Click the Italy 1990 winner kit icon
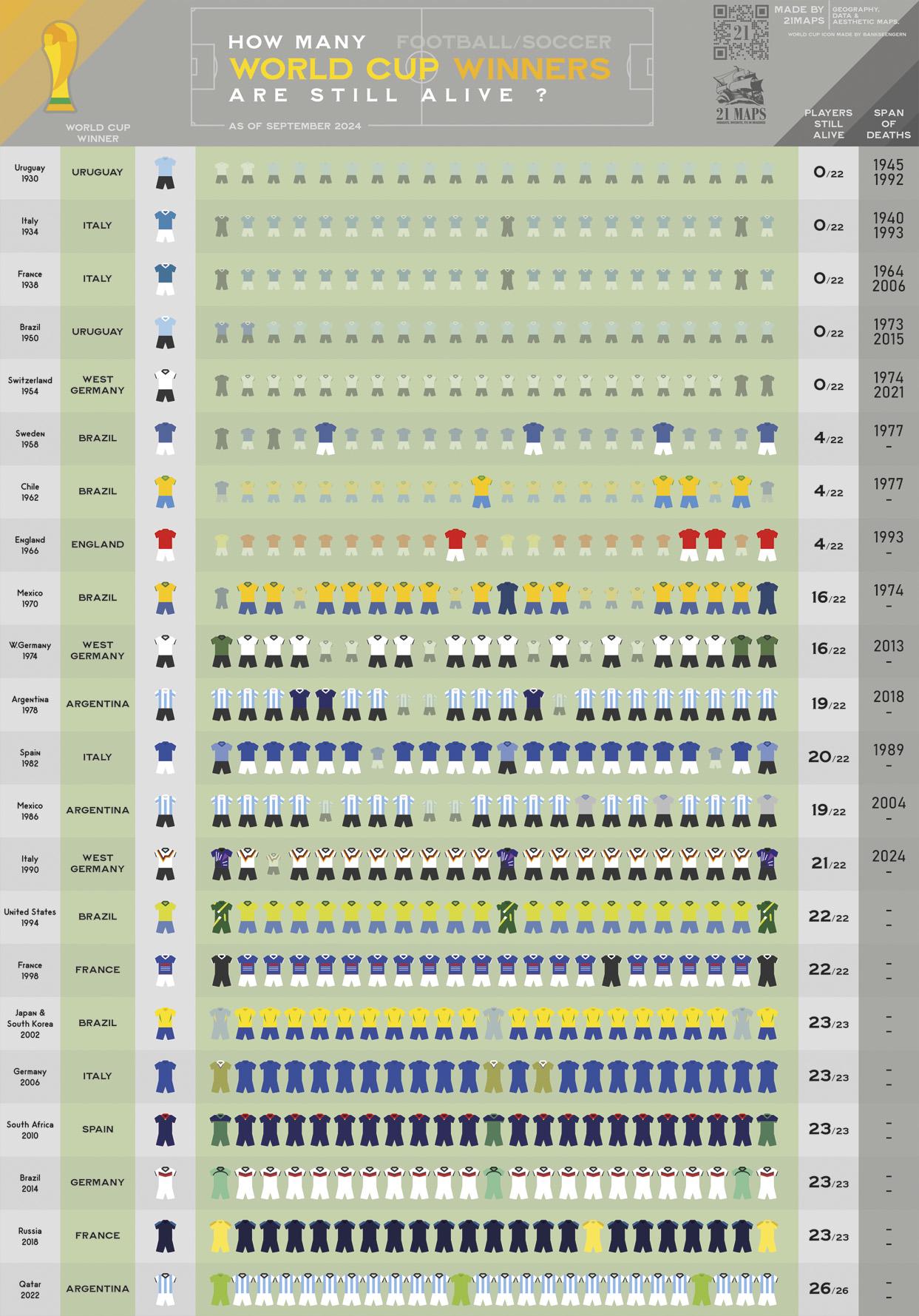Image resolution: width=919 pixels, height=1316 pixels. coord(166,864)
